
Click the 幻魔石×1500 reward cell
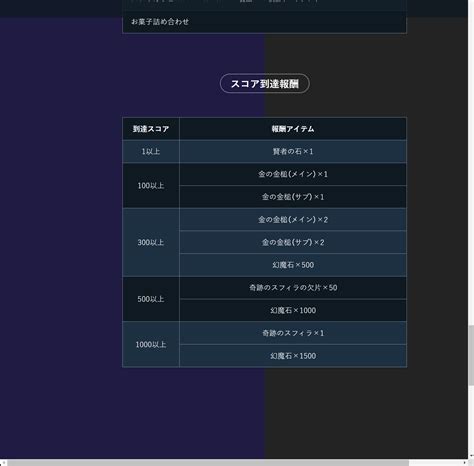(x=293, y=356)
